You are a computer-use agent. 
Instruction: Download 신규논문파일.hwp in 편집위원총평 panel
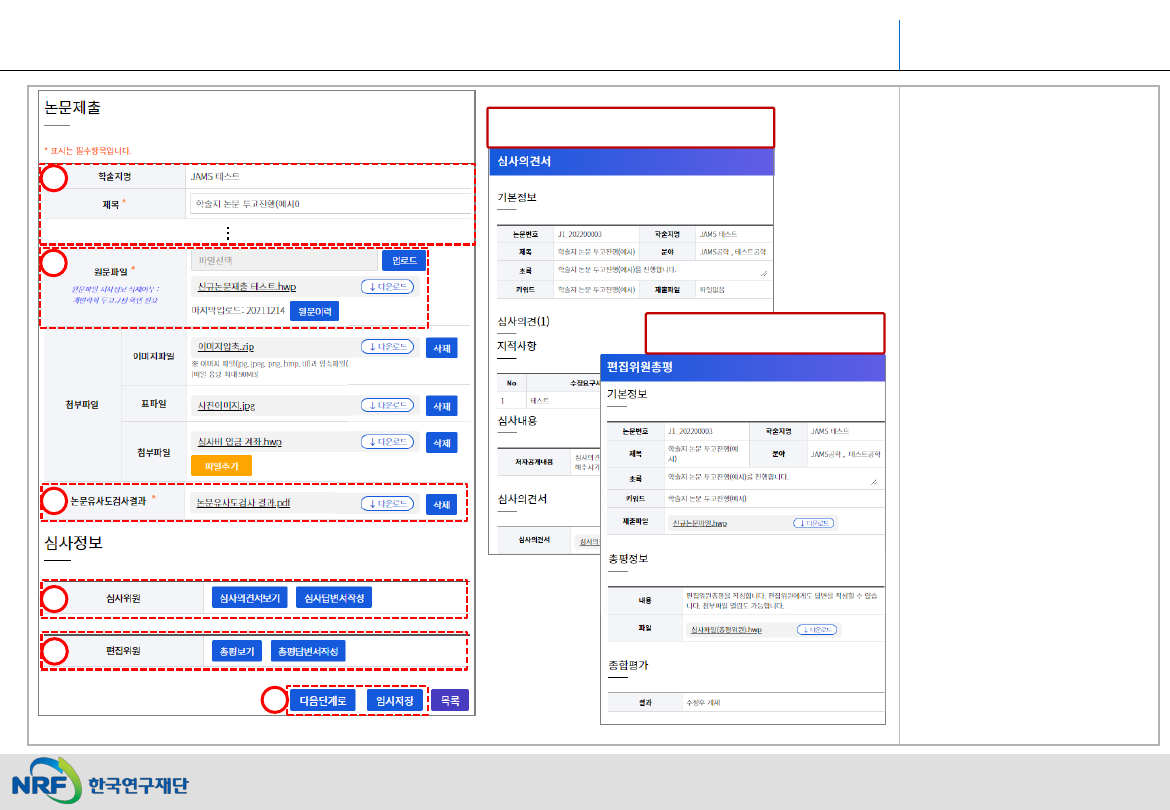[x=814, y=523]
